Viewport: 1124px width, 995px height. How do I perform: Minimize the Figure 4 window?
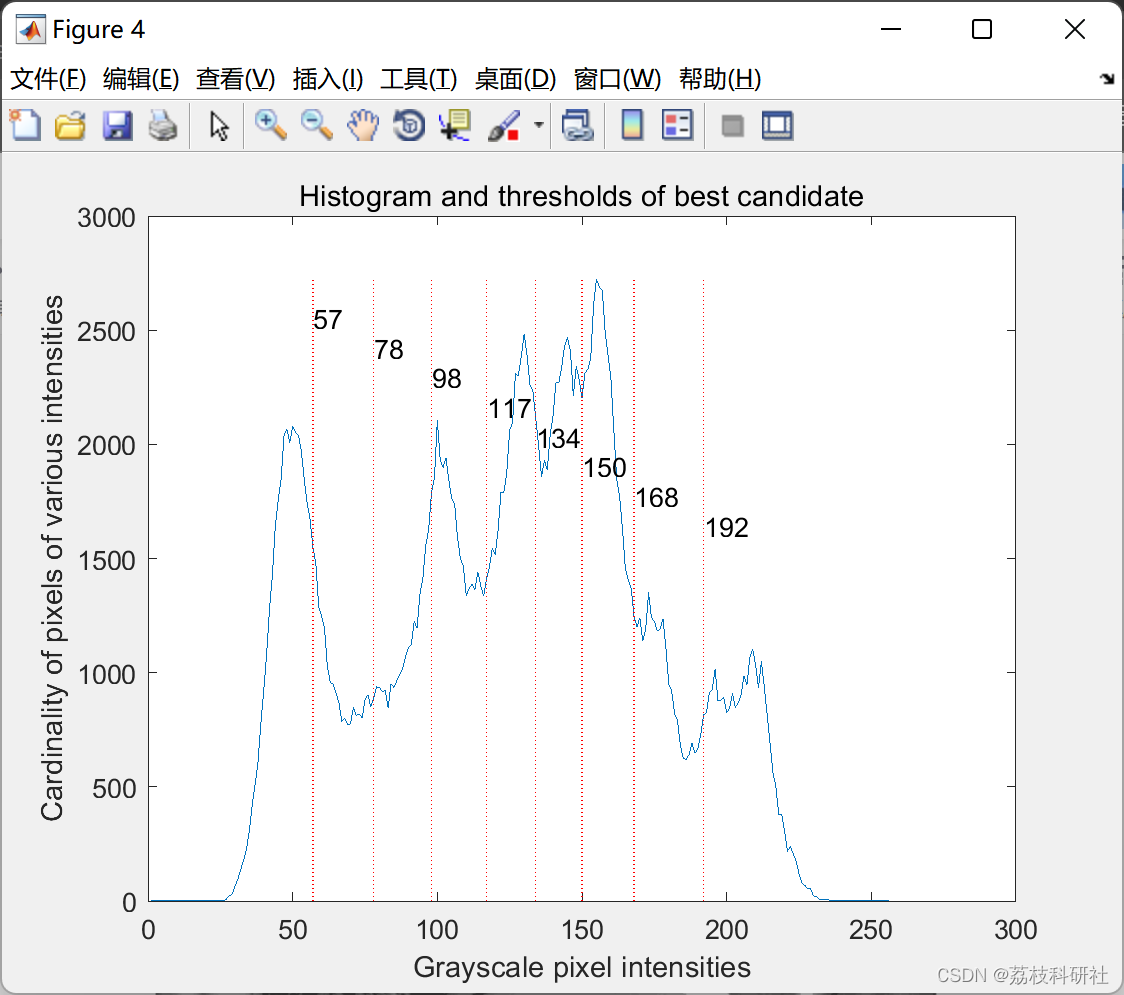(891, 29)
